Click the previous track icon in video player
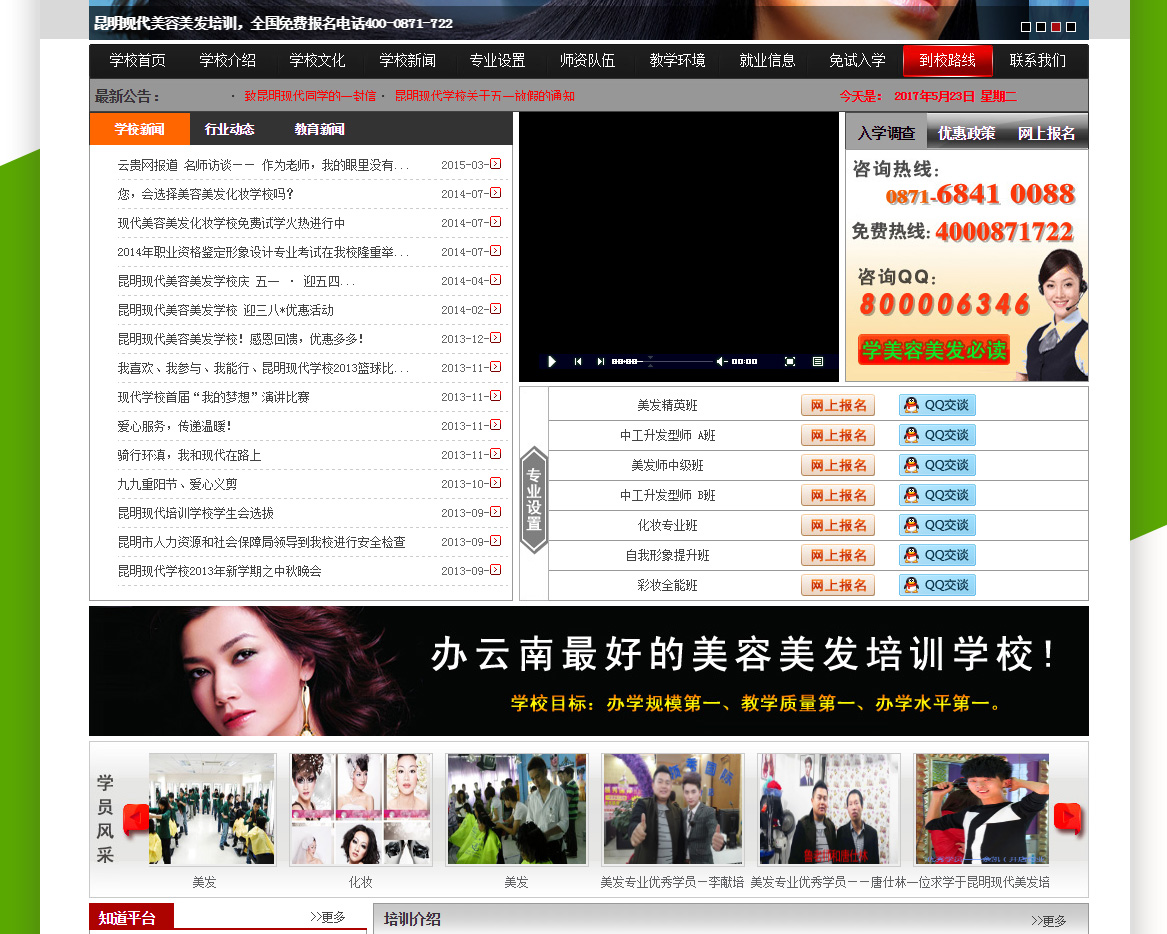1167x934 pixels. pyautogui.click(x=578, y=361)
